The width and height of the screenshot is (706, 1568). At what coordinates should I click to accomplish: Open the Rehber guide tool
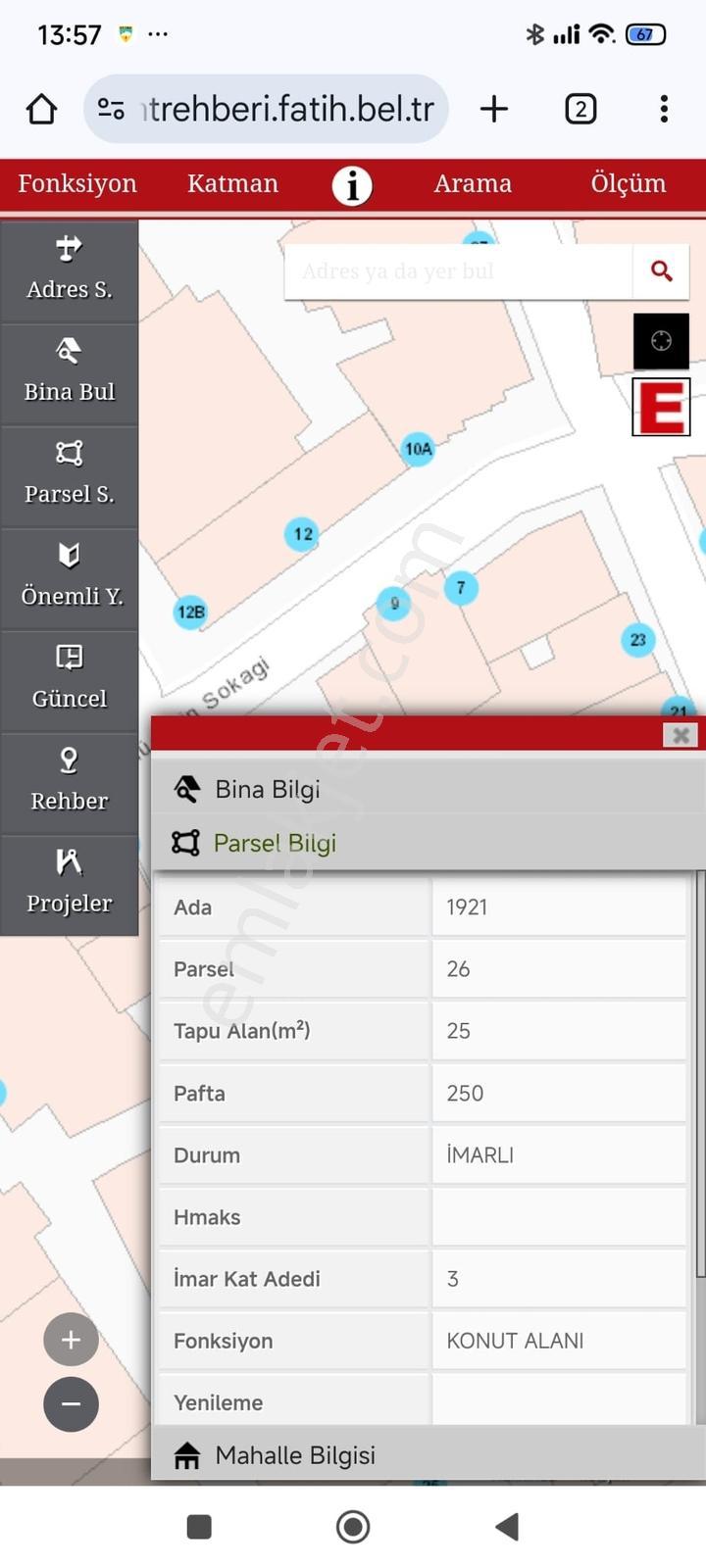[69, 784]
